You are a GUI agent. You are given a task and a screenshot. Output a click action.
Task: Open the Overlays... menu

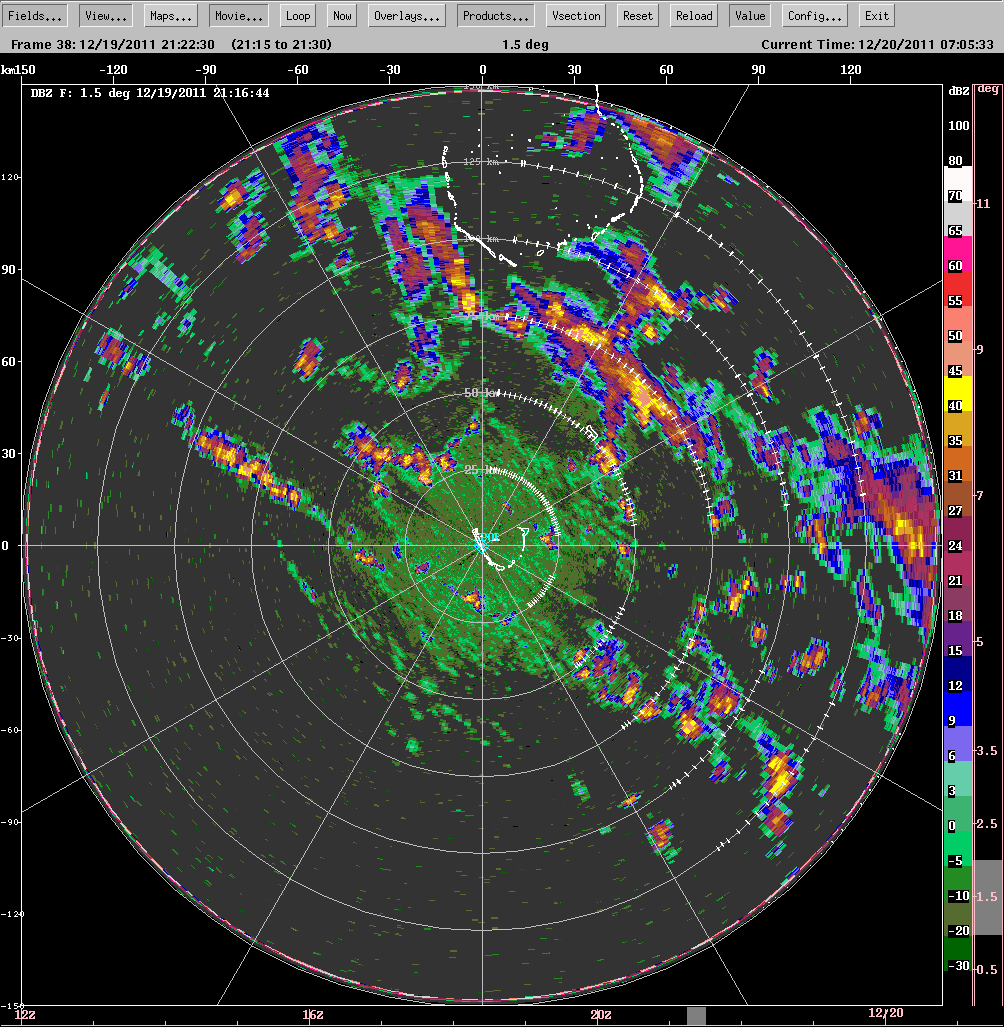(x=407, y=16)
